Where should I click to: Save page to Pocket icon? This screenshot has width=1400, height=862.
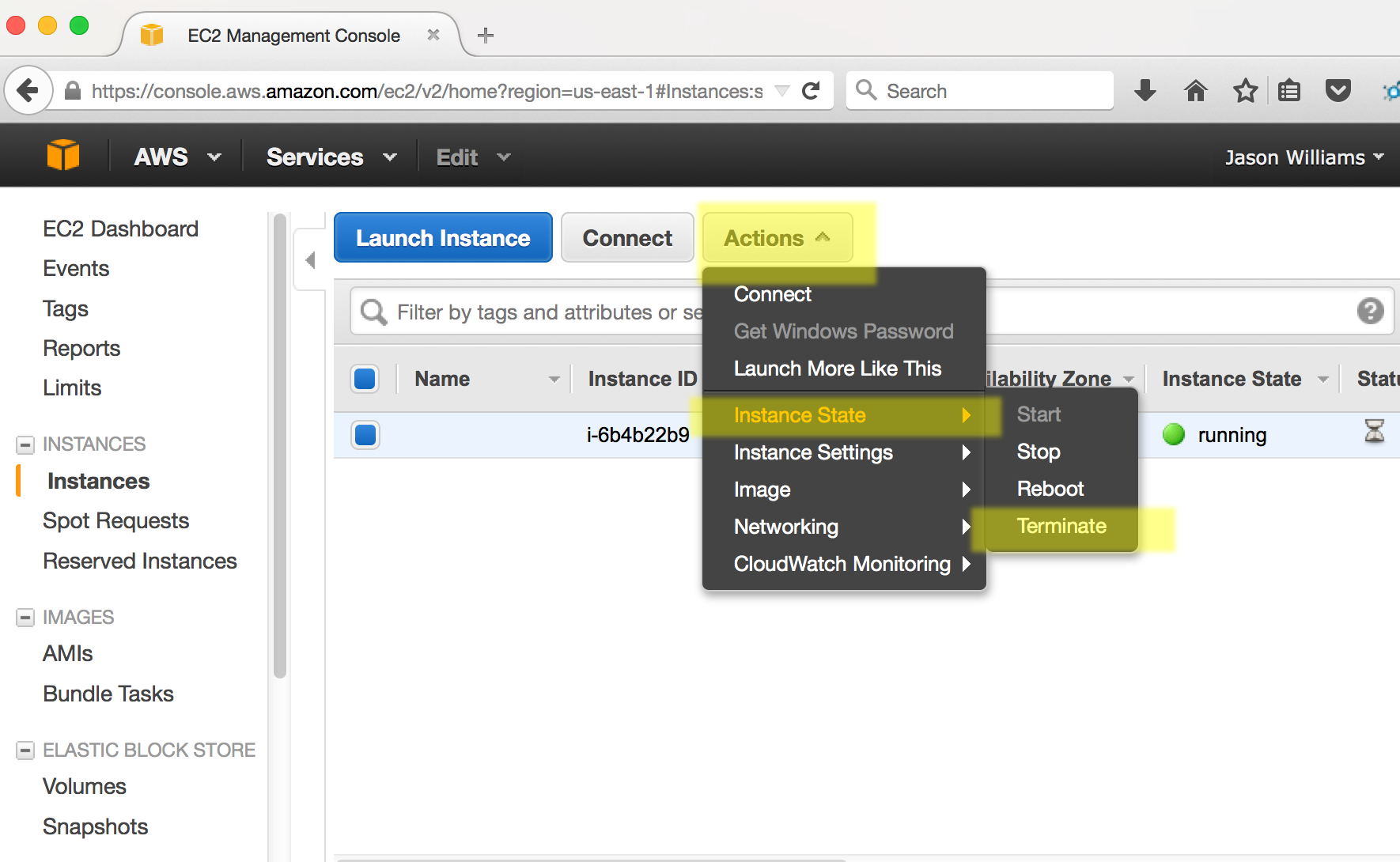(1338, 91)
